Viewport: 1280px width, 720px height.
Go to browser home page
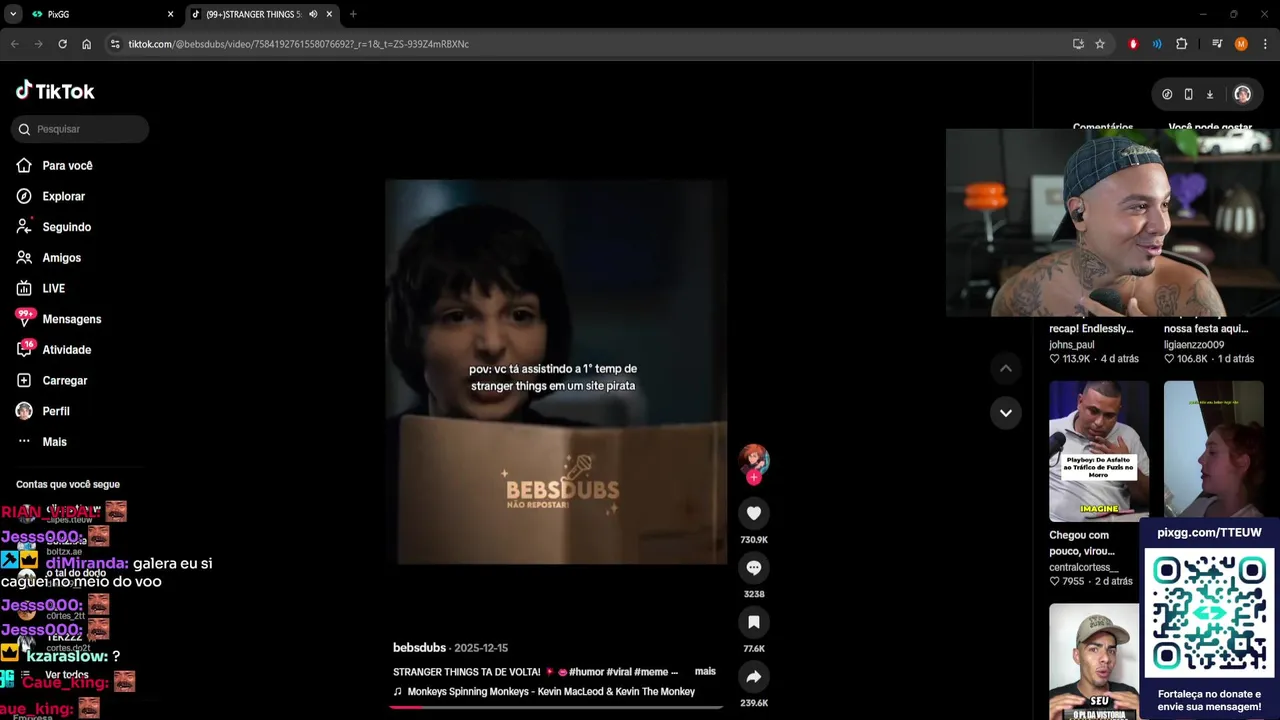click(86, 44)
